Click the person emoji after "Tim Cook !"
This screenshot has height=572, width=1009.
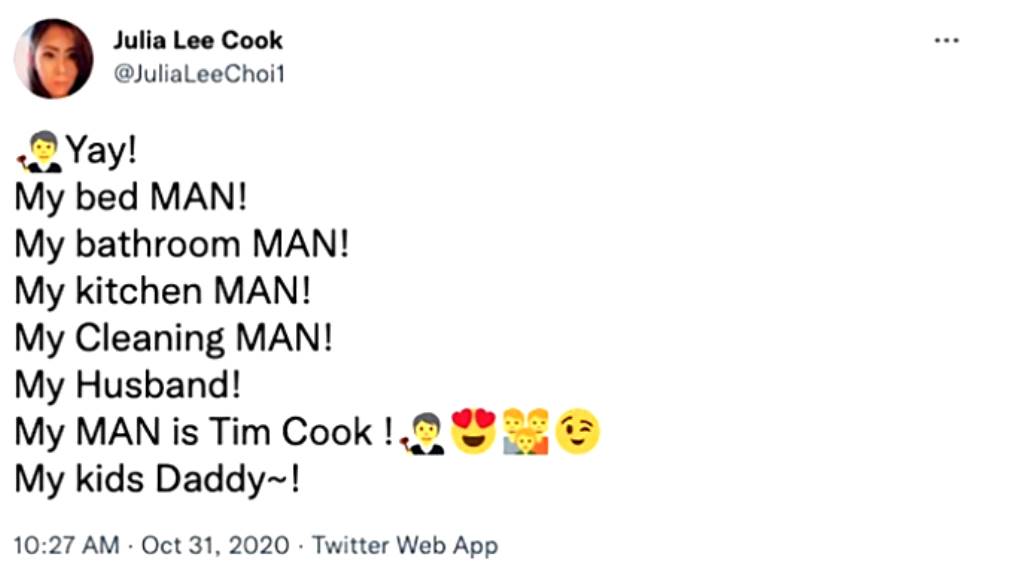[x=422, y=432]
